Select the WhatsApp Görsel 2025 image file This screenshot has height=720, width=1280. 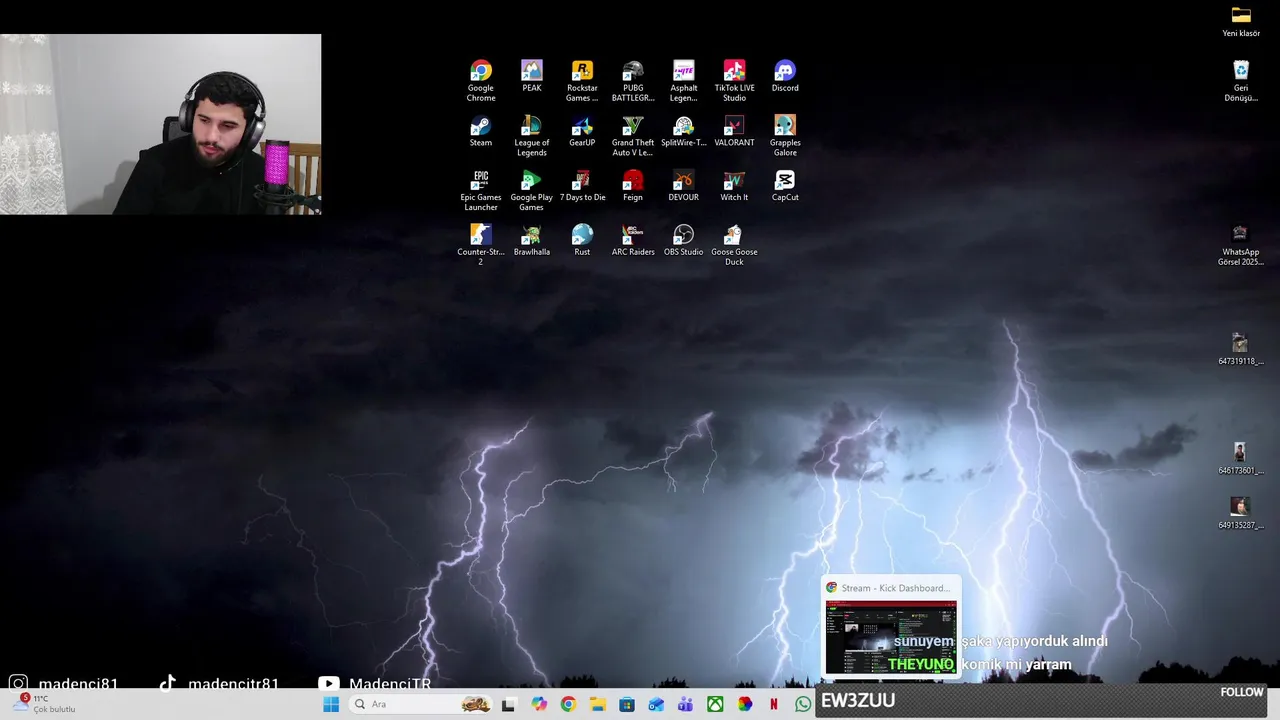[x=1240, y=246]
